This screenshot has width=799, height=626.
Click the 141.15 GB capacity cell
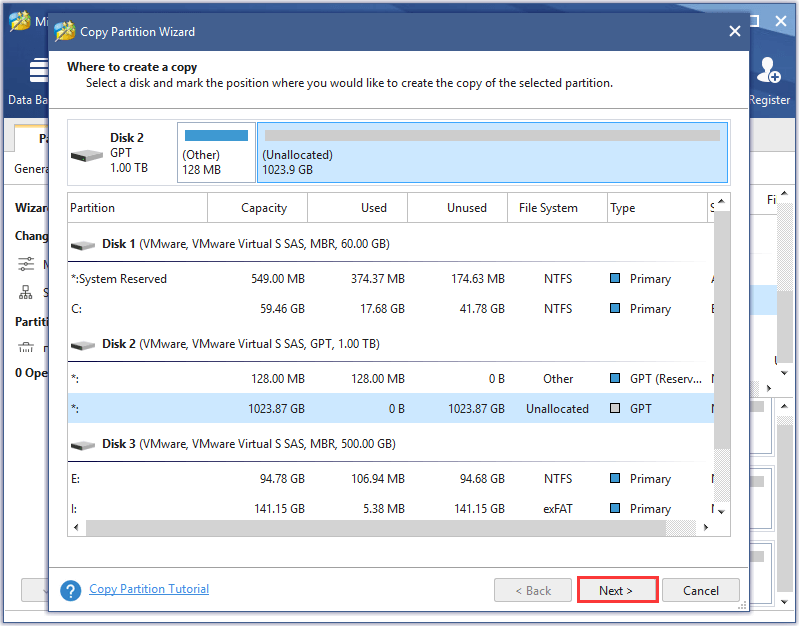(279, 509)
